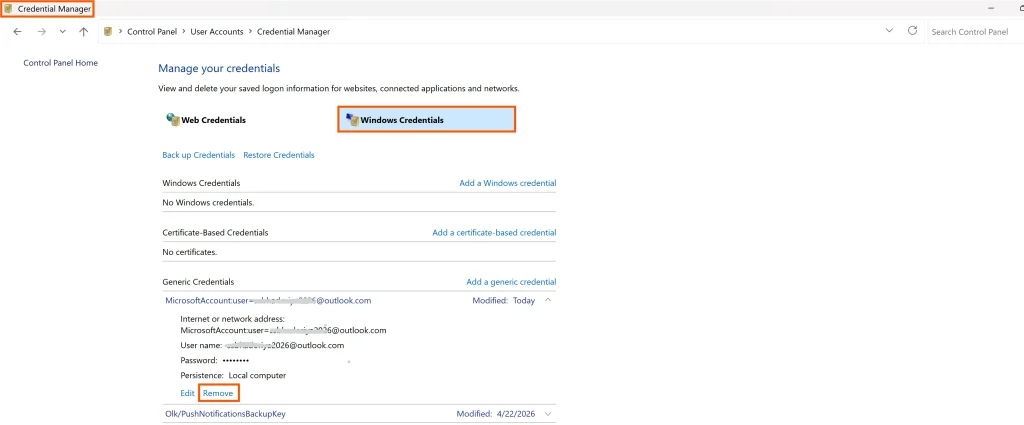Select Credential Manager in breadcrumb path

pos(293,31)
